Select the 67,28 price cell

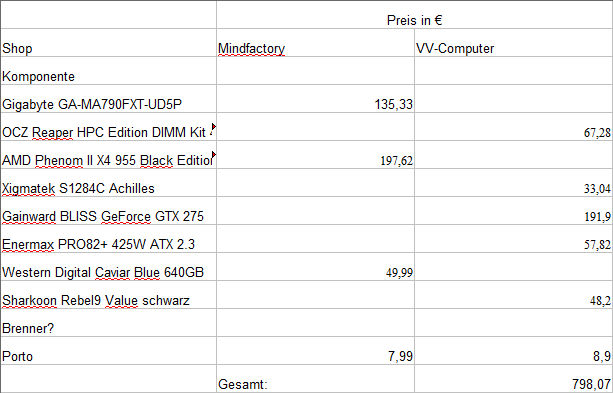point(513,127)
